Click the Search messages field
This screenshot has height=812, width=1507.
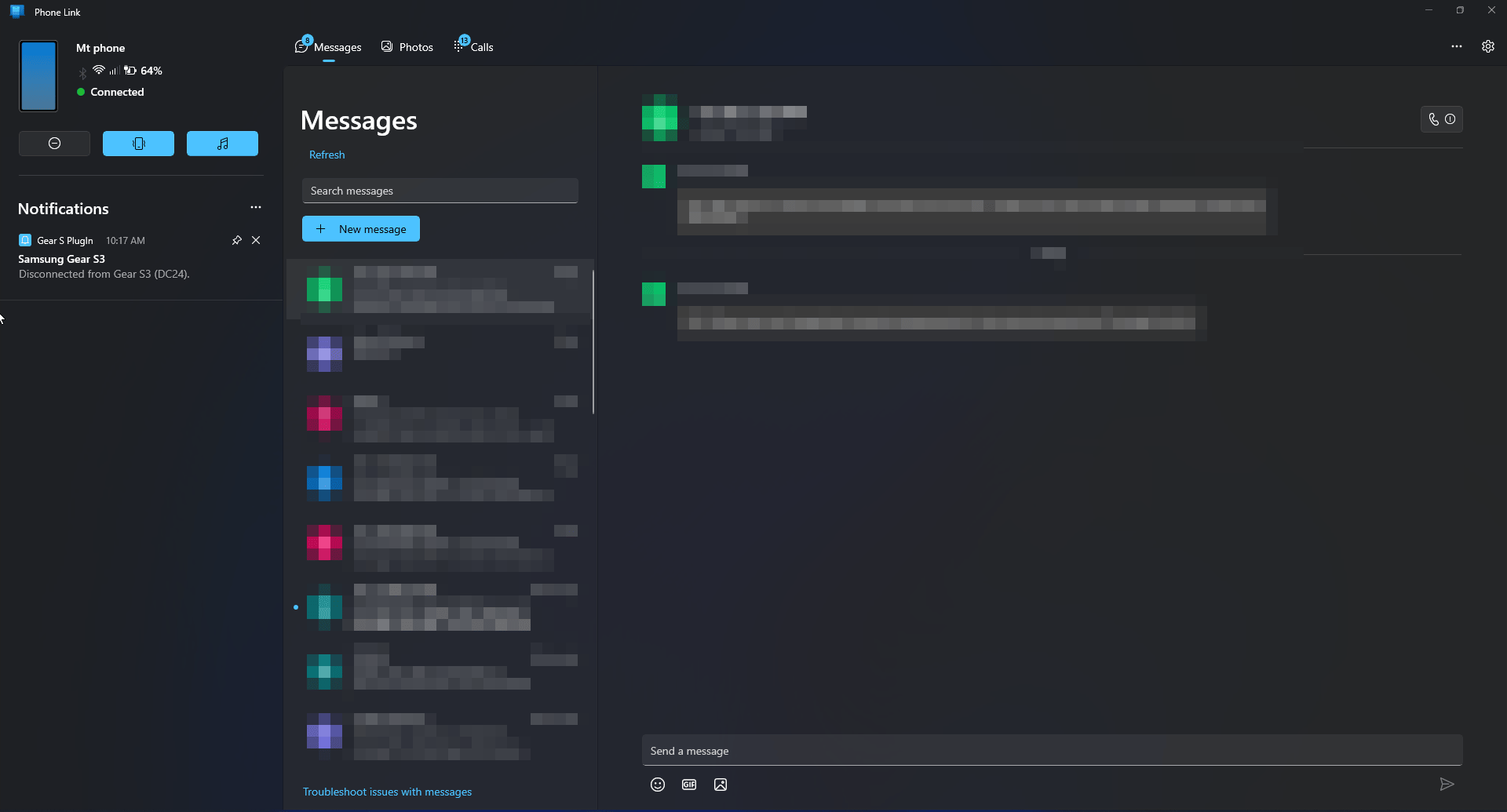[440, 191]
